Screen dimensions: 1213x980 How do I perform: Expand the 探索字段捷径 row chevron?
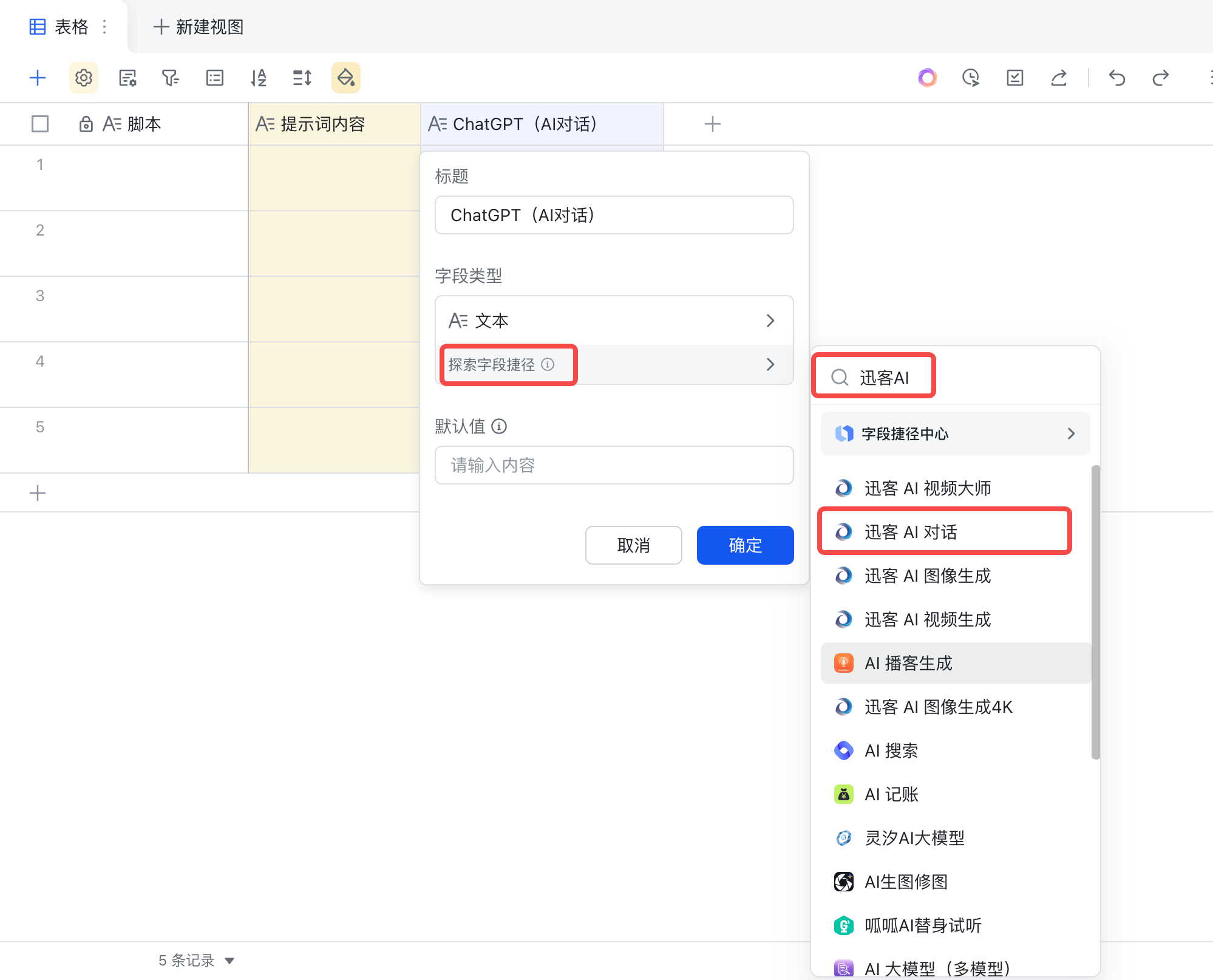tap(770, 364)
